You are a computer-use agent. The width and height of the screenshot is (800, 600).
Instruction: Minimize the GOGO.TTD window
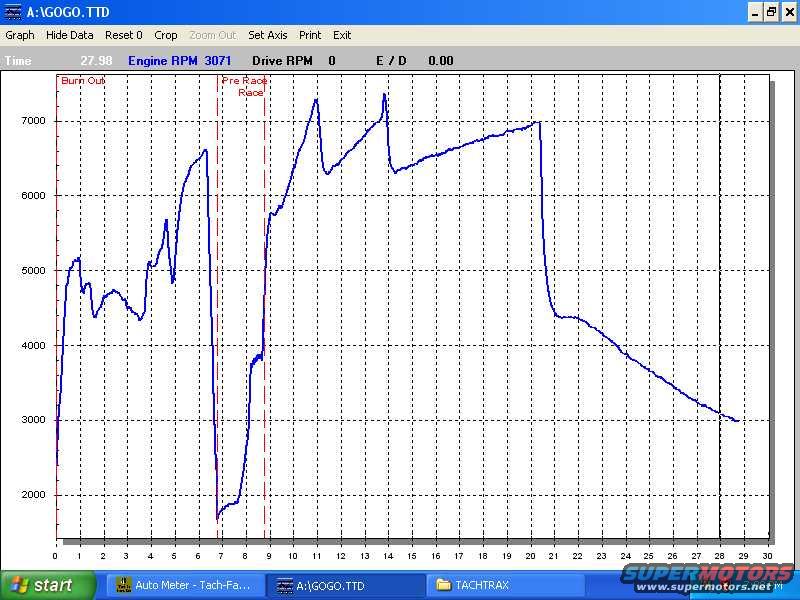pos(754,12)
